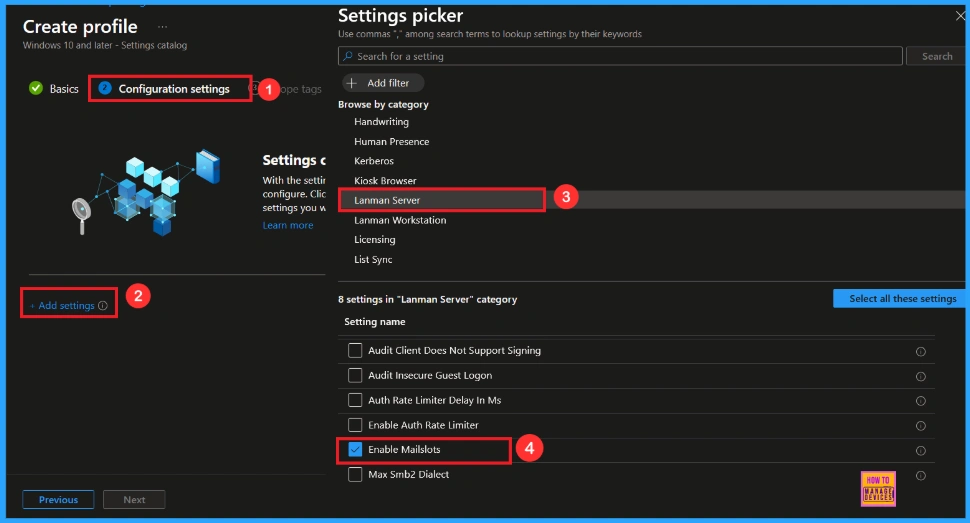970x523 pixels.
Task: Click info icon beside Audit Client Does Not Support Signing
Action: (920, 351)
